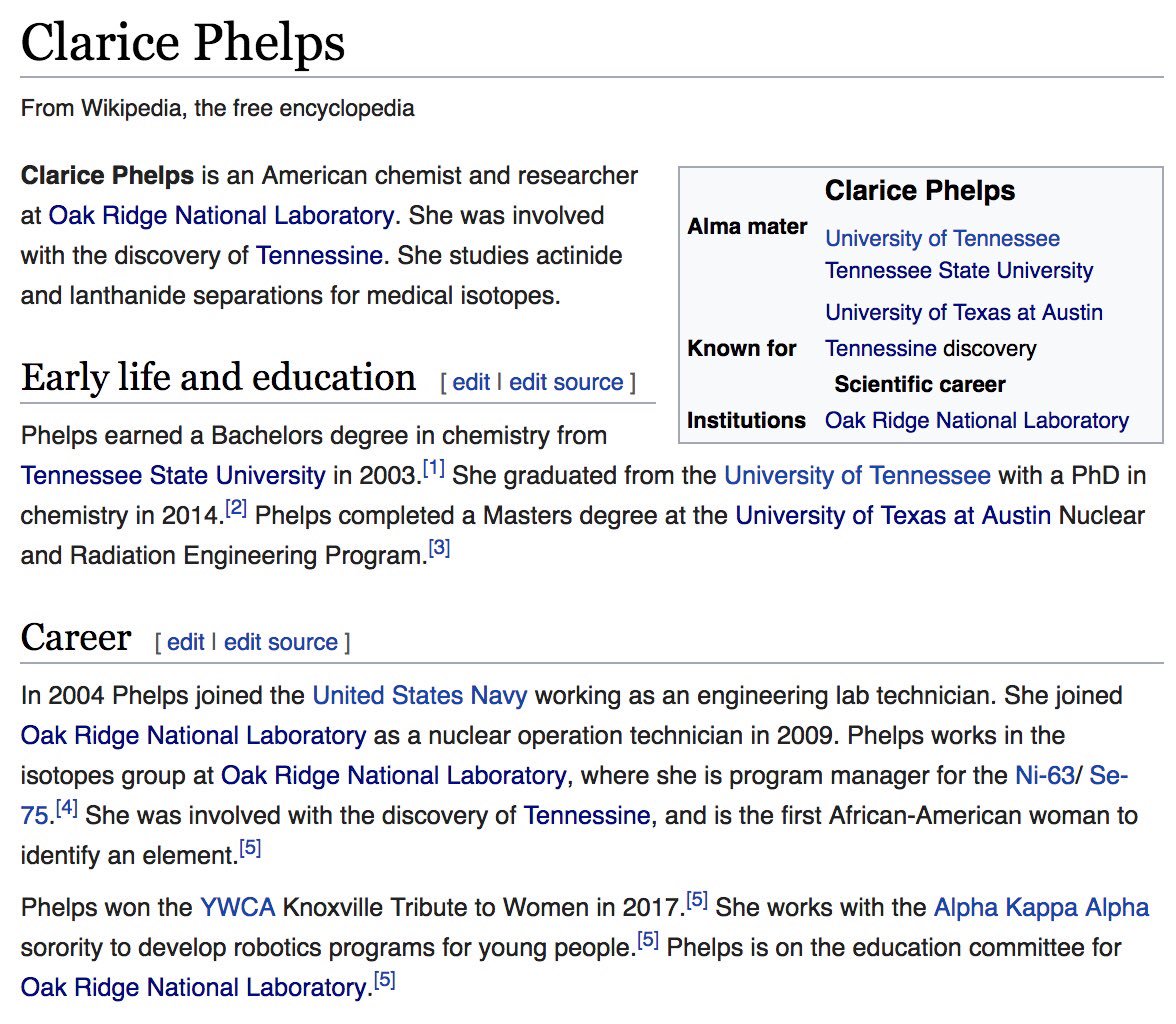
Task: Click Tennessine link in Known for row
Action: pos(881,348)
